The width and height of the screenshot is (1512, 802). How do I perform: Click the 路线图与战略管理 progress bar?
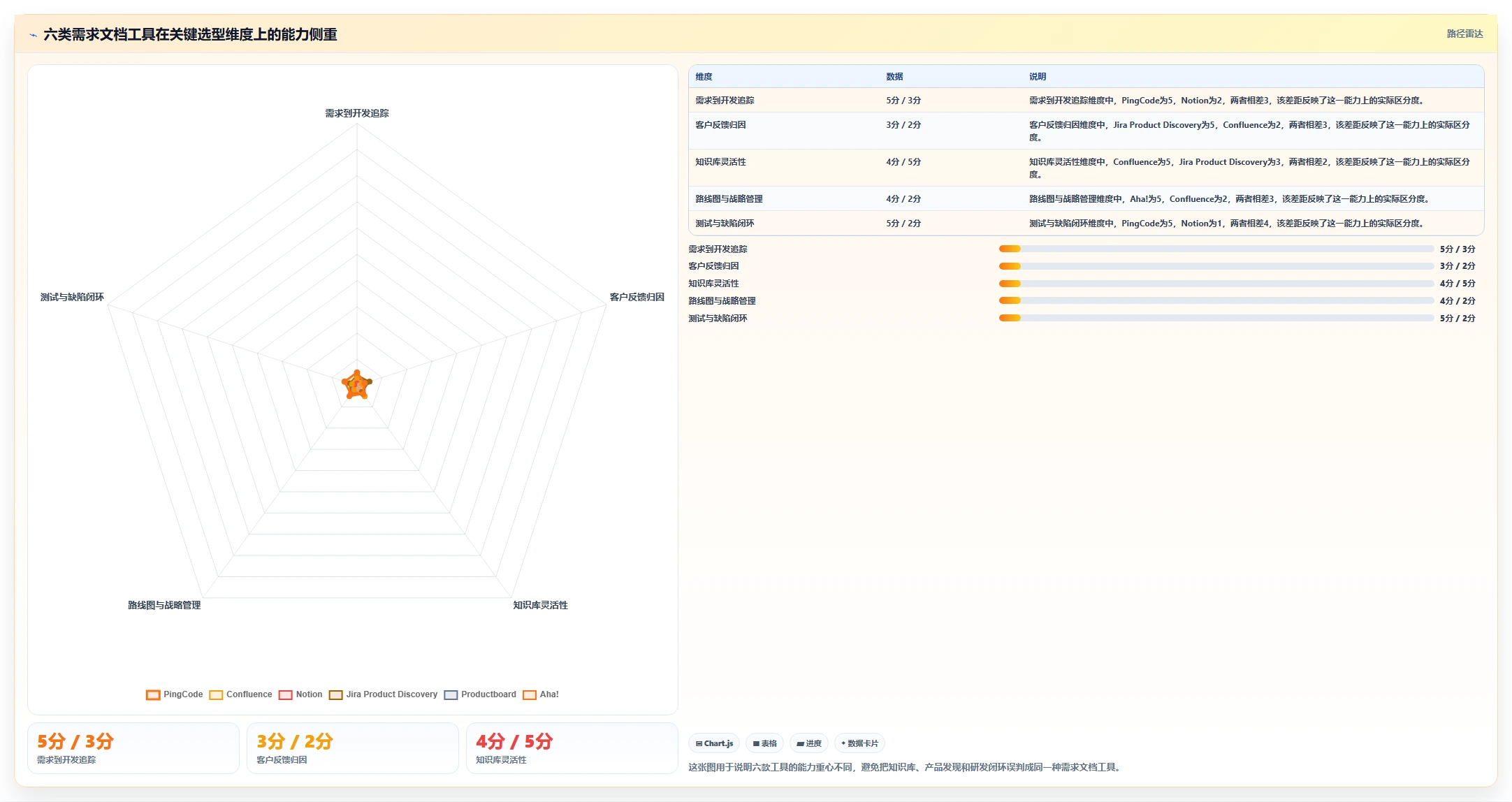coord(1216,300)
